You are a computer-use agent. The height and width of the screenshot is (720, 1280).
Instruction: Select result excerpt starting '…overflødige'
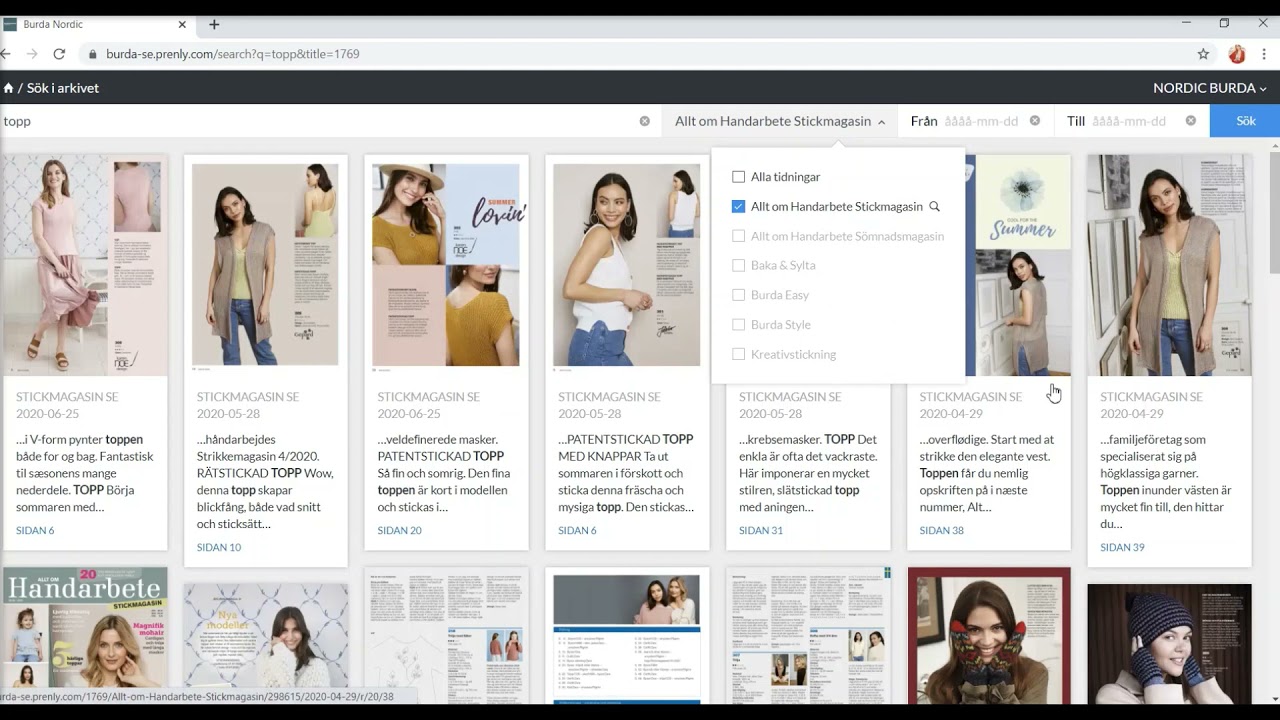click(988, 473)
